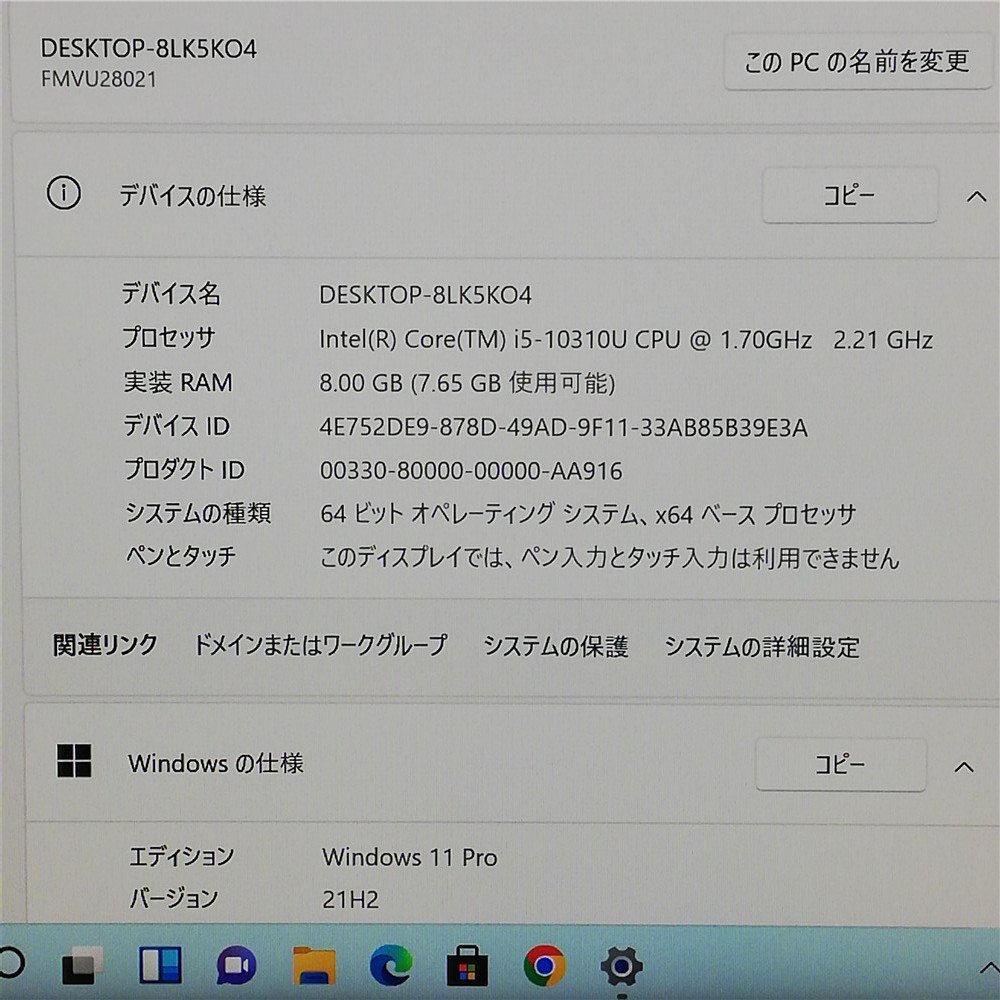Collapse the Windows の仕様 section chevron
Viewport: 1000px width, 1000px height.
[x=964, y=766]
